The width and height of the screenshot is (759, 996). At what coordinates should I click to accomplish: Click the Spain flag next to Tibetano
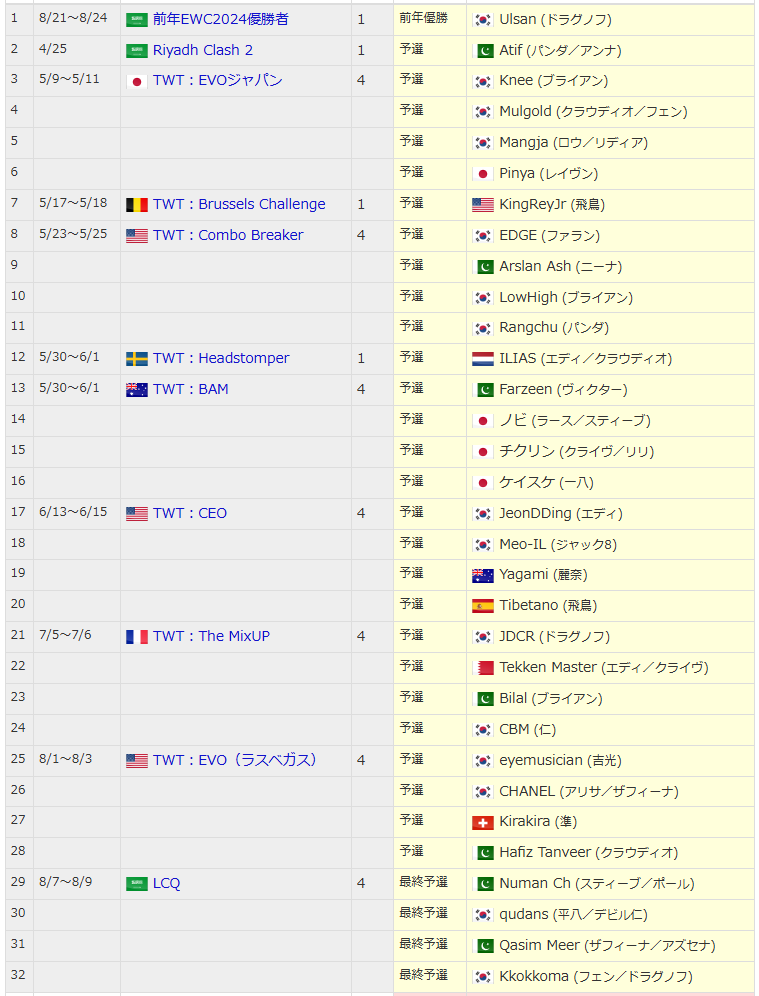coord(483,606)
